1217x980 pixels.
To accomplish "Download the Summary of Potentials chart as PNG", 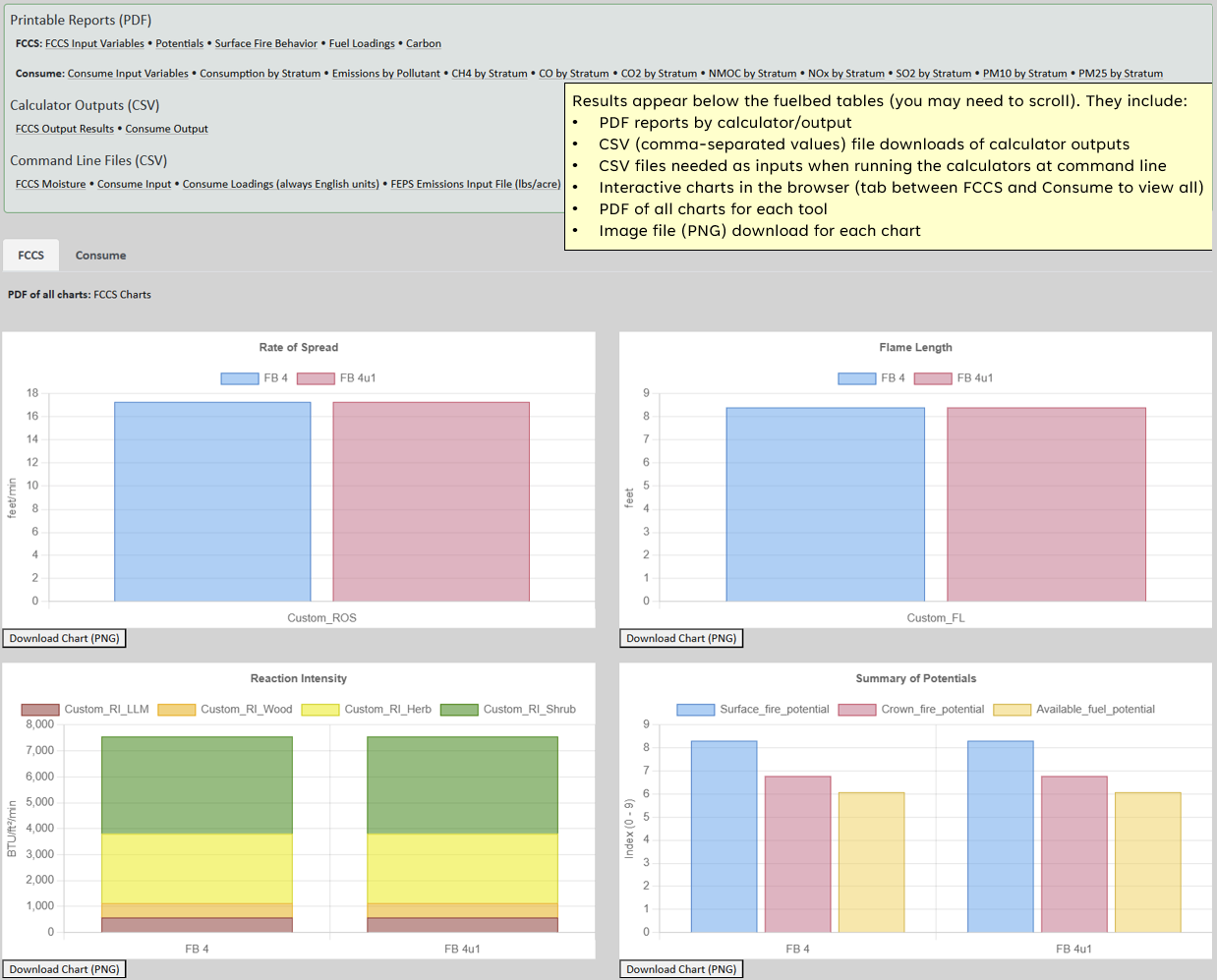I will [680, 968].
